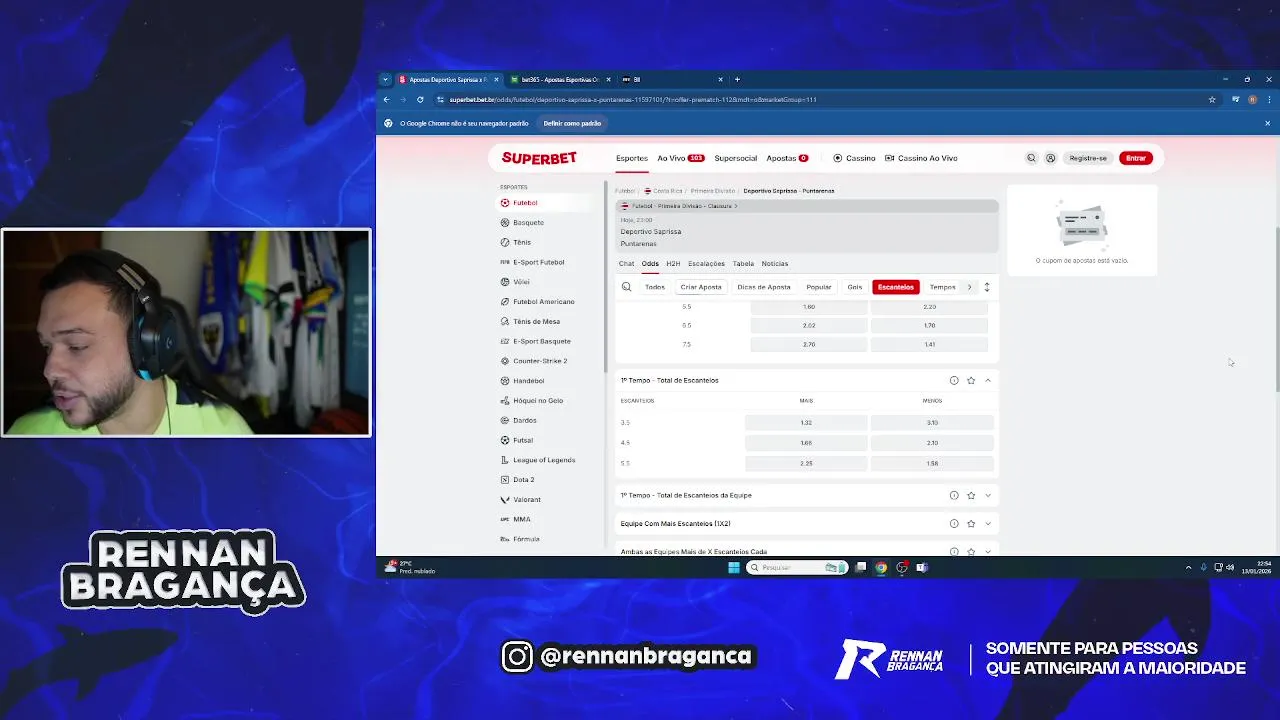Favorite Equipe Com Mais Escanteios (1X2) market

pyautogui.click(x=971, y=523)
